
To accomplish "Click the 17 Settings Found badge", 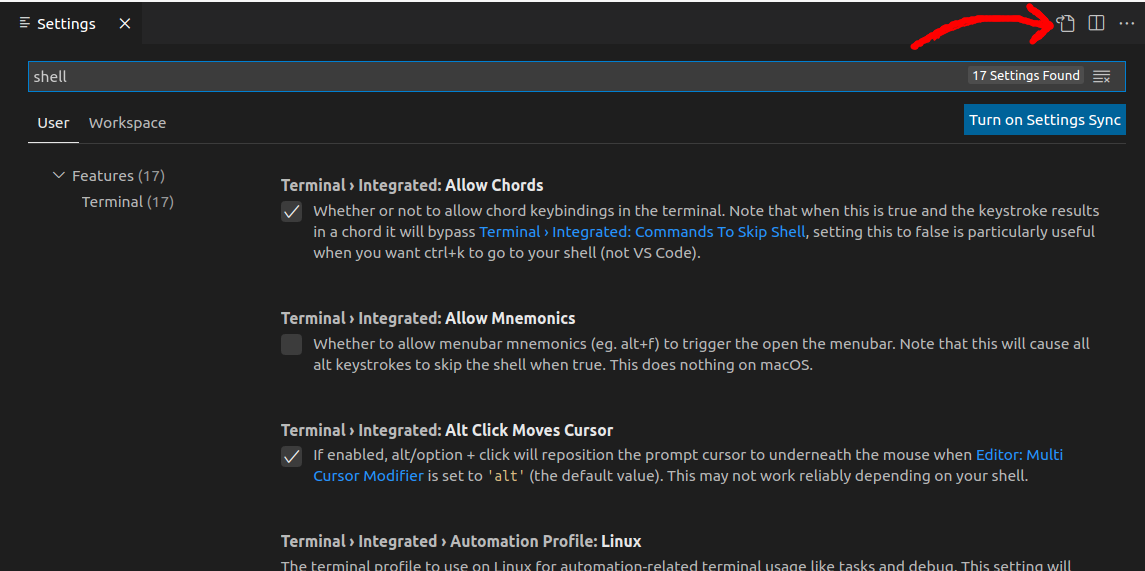I will (1025, 76).
